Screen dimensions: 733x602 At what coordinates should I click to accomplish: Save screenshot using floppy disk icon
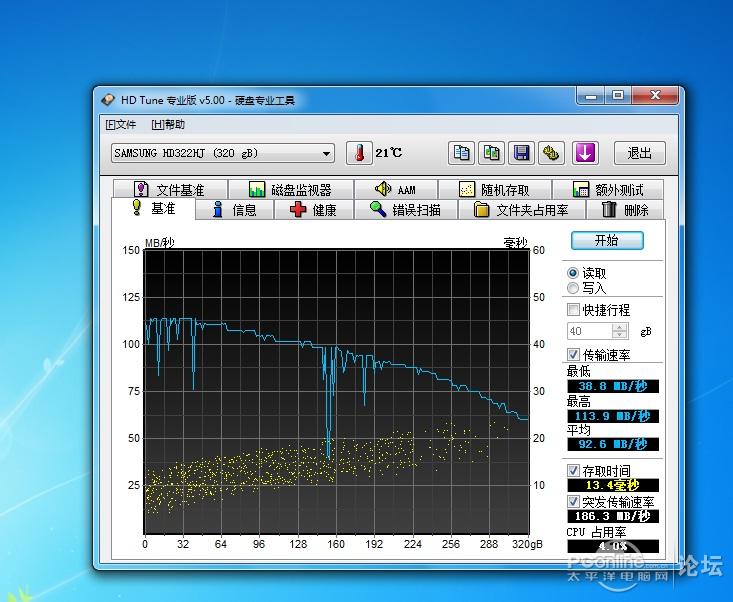click(521, 153)
